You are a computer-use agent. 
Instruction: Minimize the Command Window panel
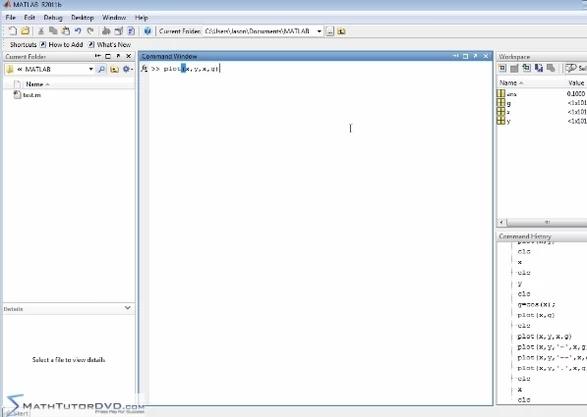(455, 56)
